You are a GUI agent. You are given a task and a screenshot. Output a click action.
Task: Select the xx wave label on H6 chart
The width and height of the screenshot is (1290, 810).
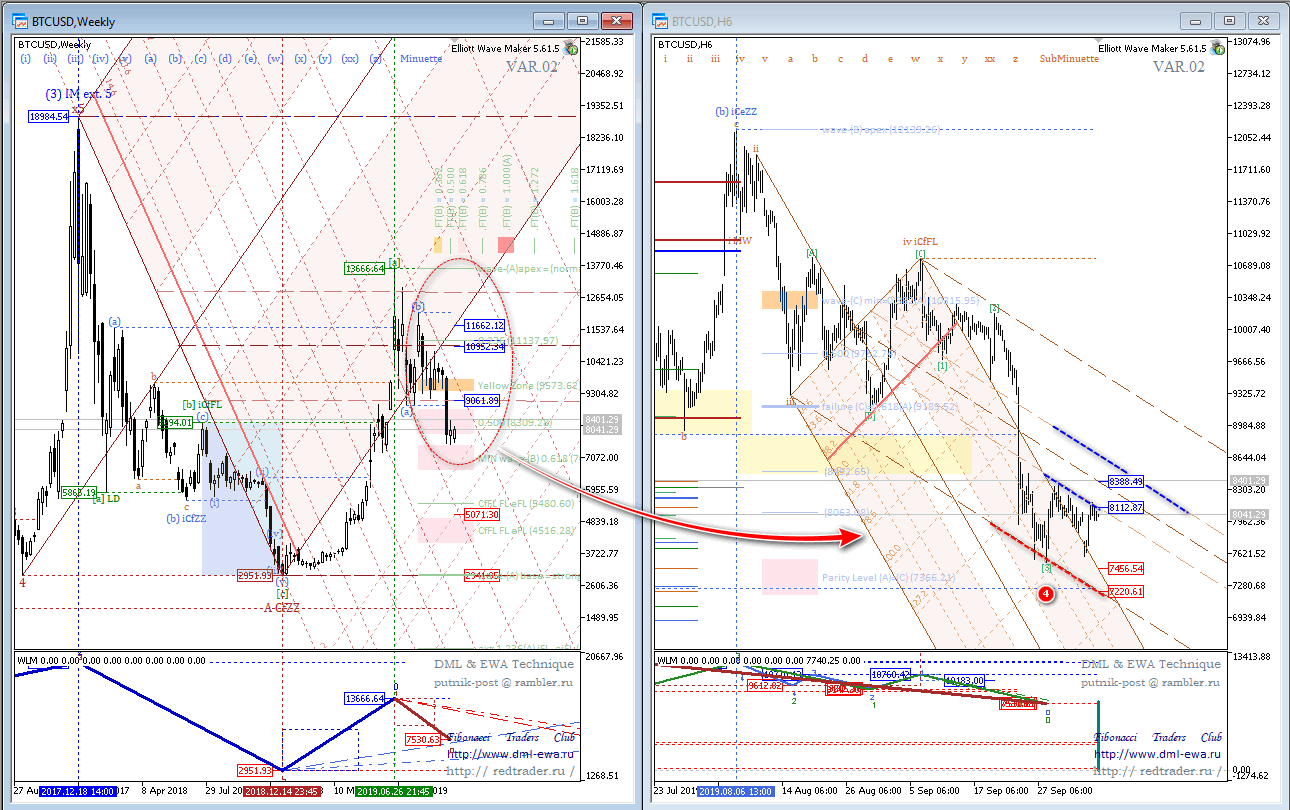click(989, 59)
